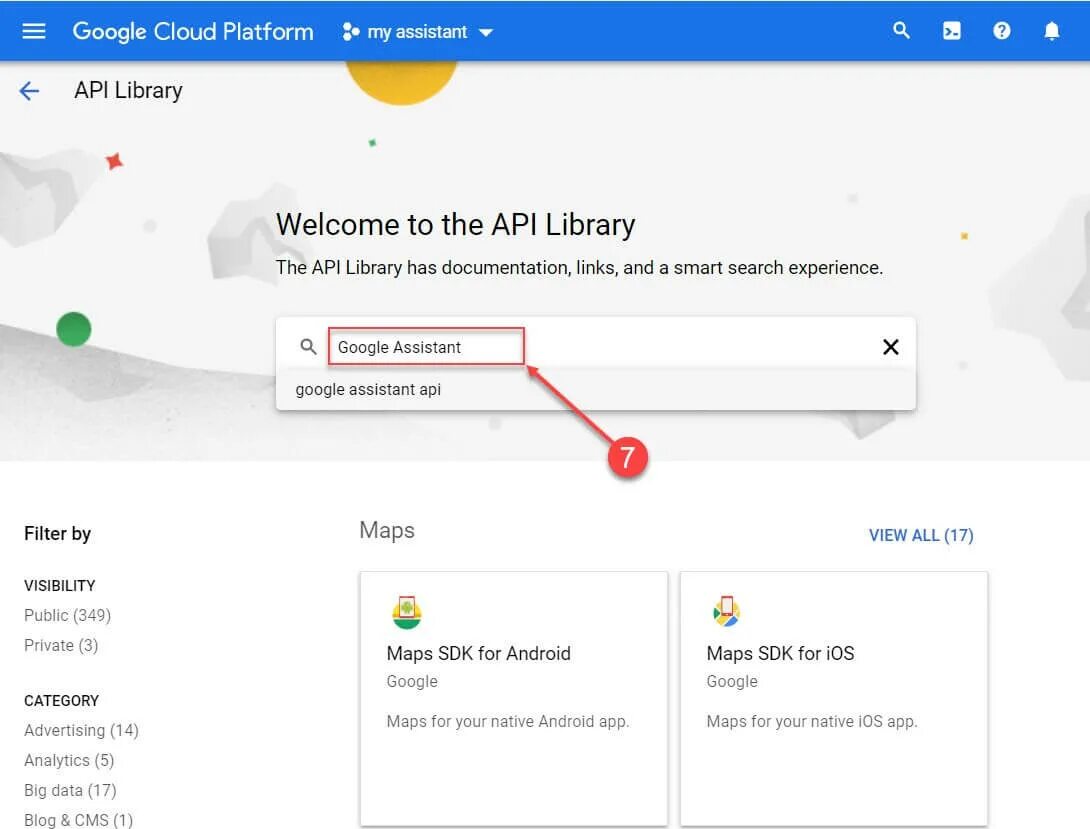Image resolution: width=1090 pixels, height=829 pixels.
Task: Filter by Private (3) visibility
Action: (61, 645)
